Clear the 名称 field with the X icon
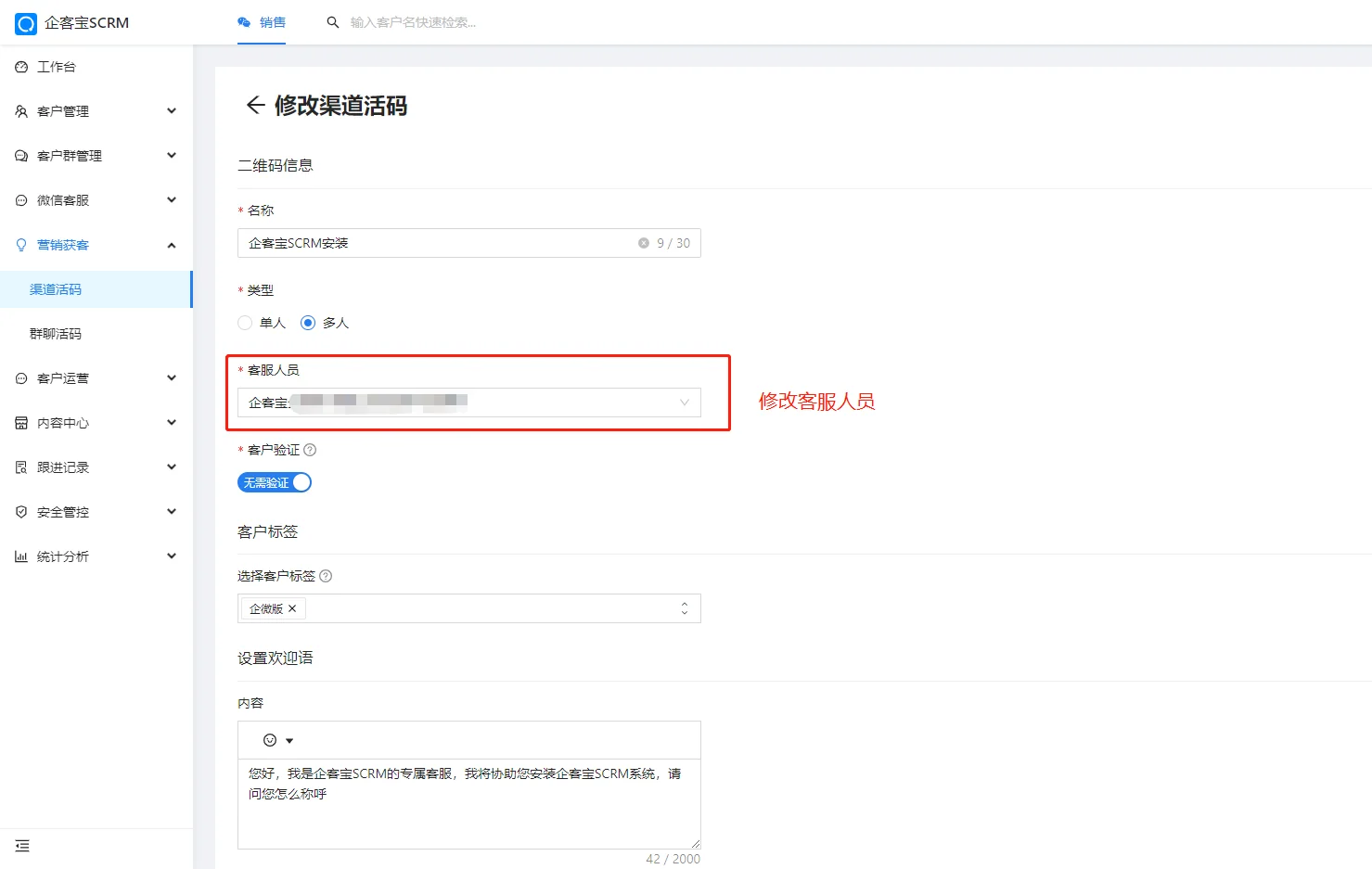1372x869 pixels. tap(644, 243)
